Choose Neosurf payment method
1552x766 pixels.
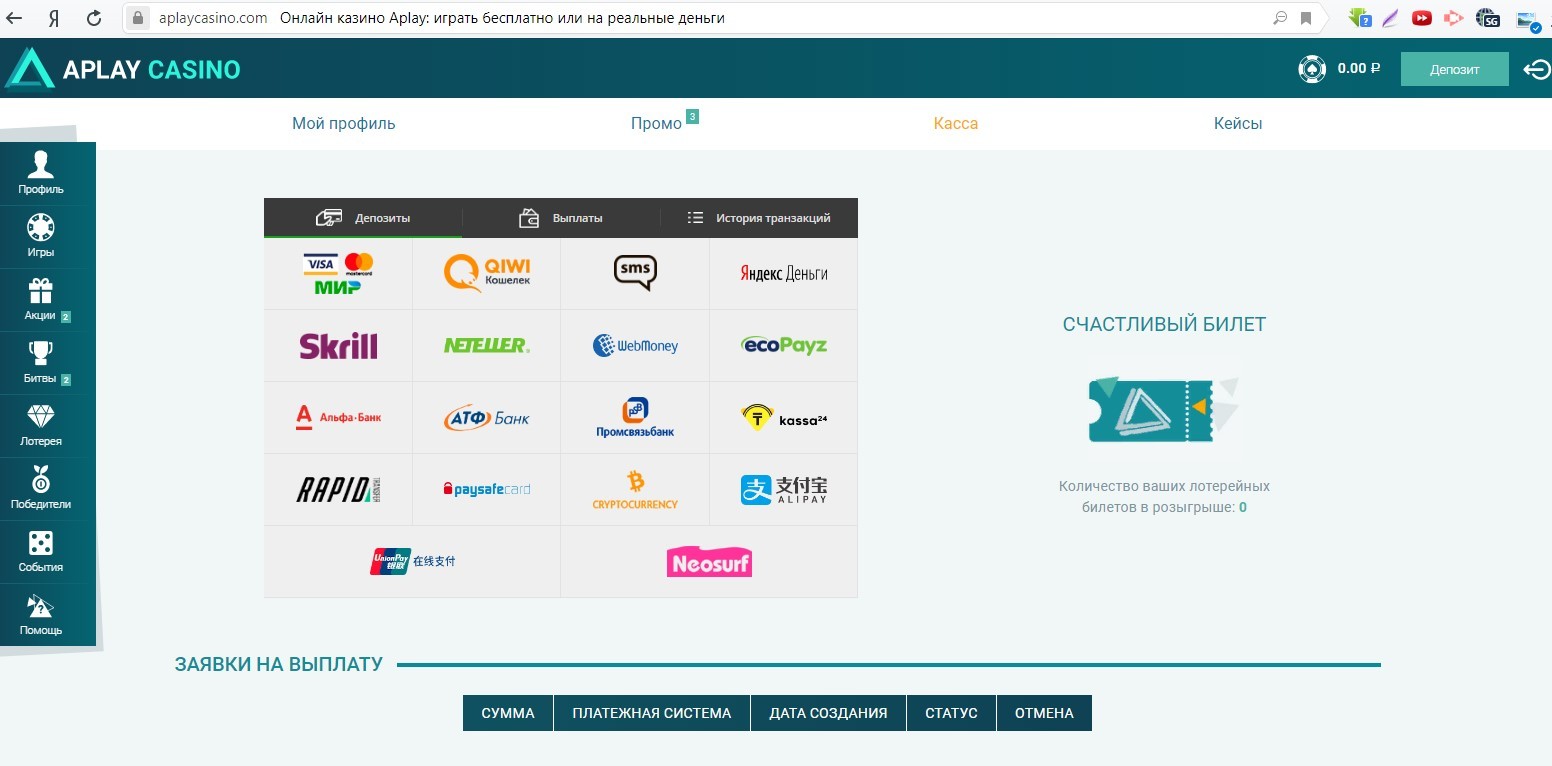click(709, 562)
